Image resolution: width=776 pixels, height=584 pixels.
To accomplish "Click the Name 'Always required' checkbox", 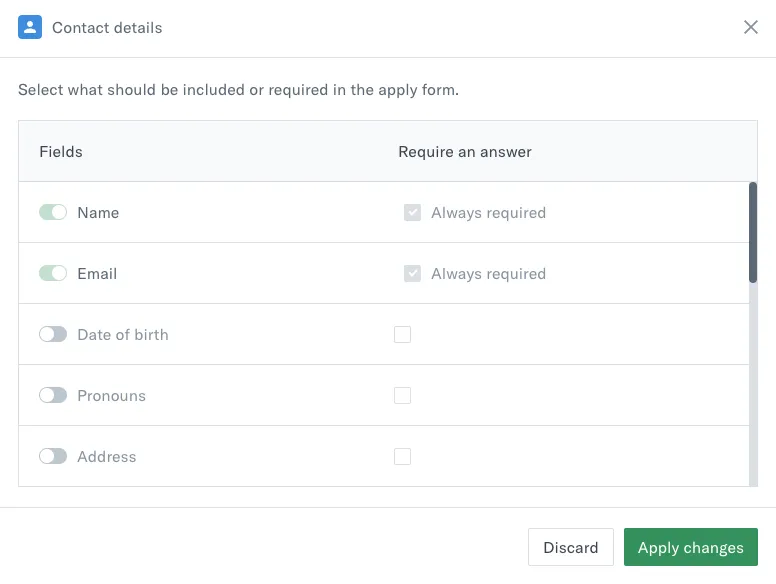I will tap(412, 212).
